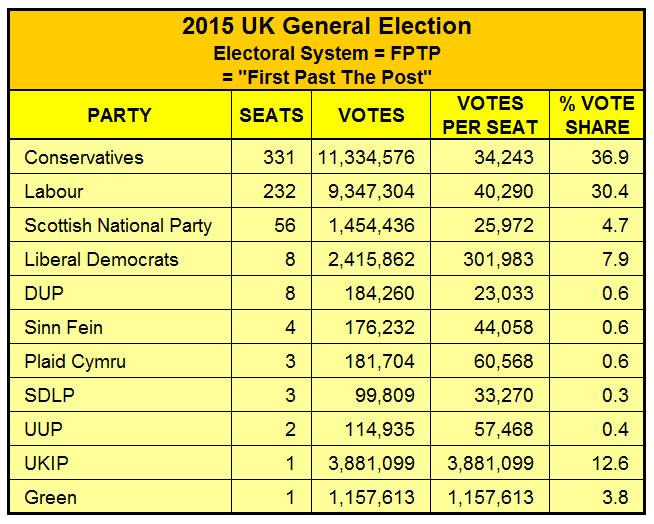
Task: Click the PARTY column header
Action: point(120,115)
